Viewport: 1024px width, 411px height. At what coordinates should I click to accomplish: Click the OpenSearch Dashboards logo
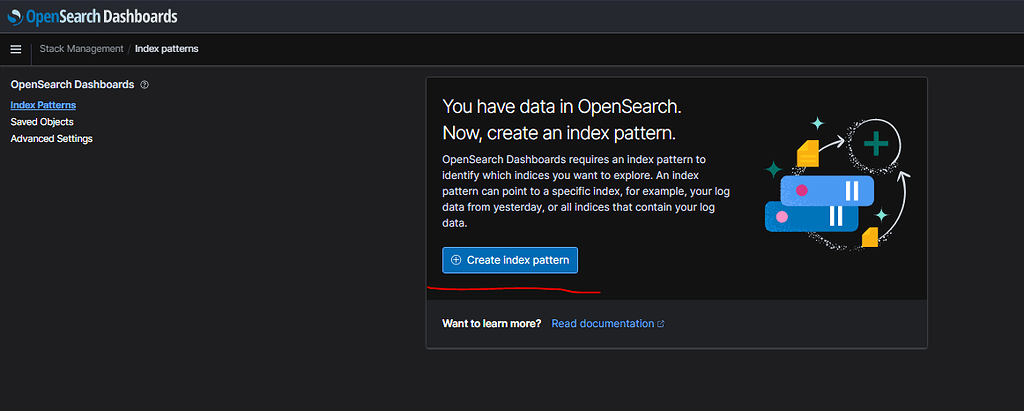92,17
